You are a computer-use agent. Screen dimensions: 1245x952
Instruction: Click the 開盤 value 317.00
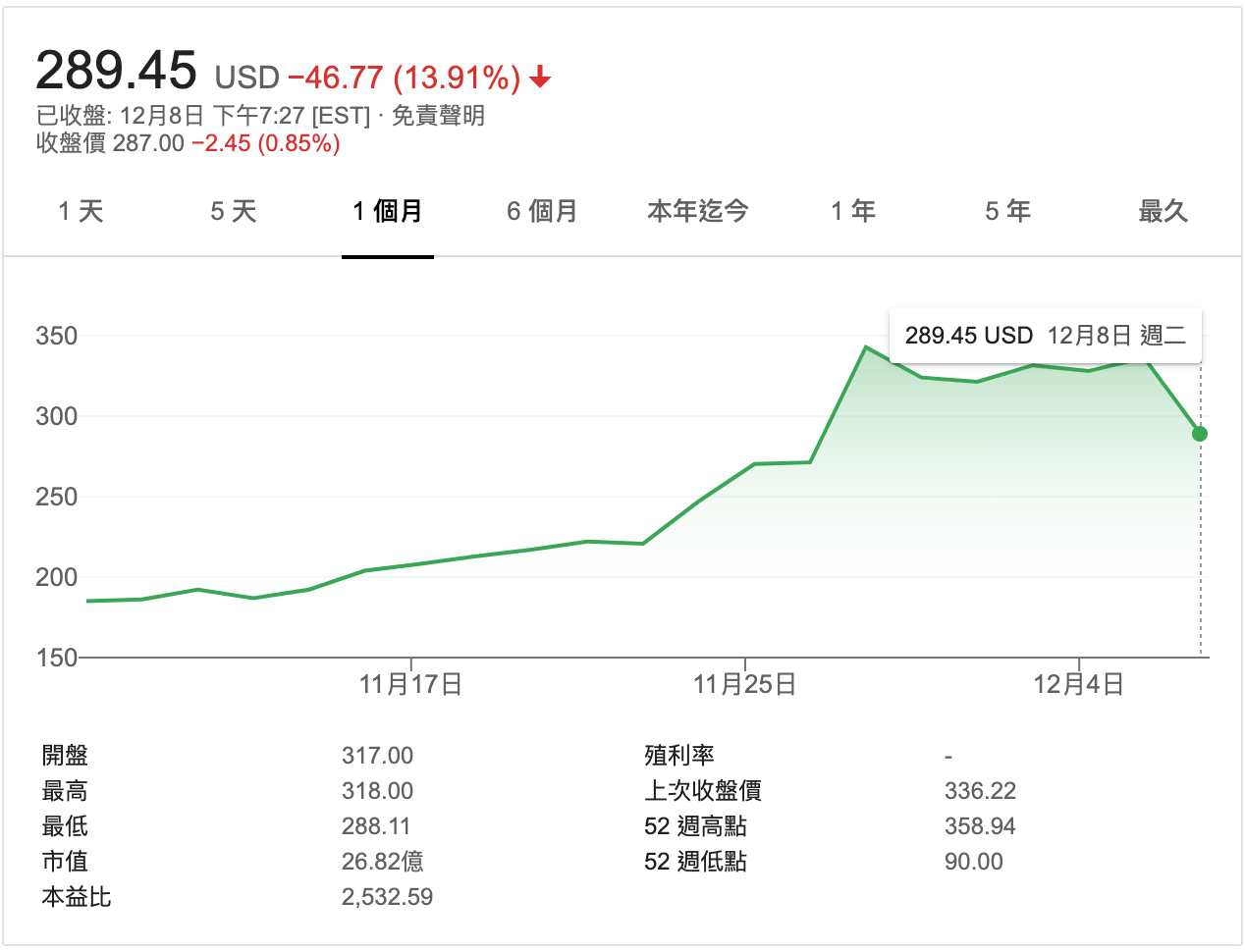point(377,756)
